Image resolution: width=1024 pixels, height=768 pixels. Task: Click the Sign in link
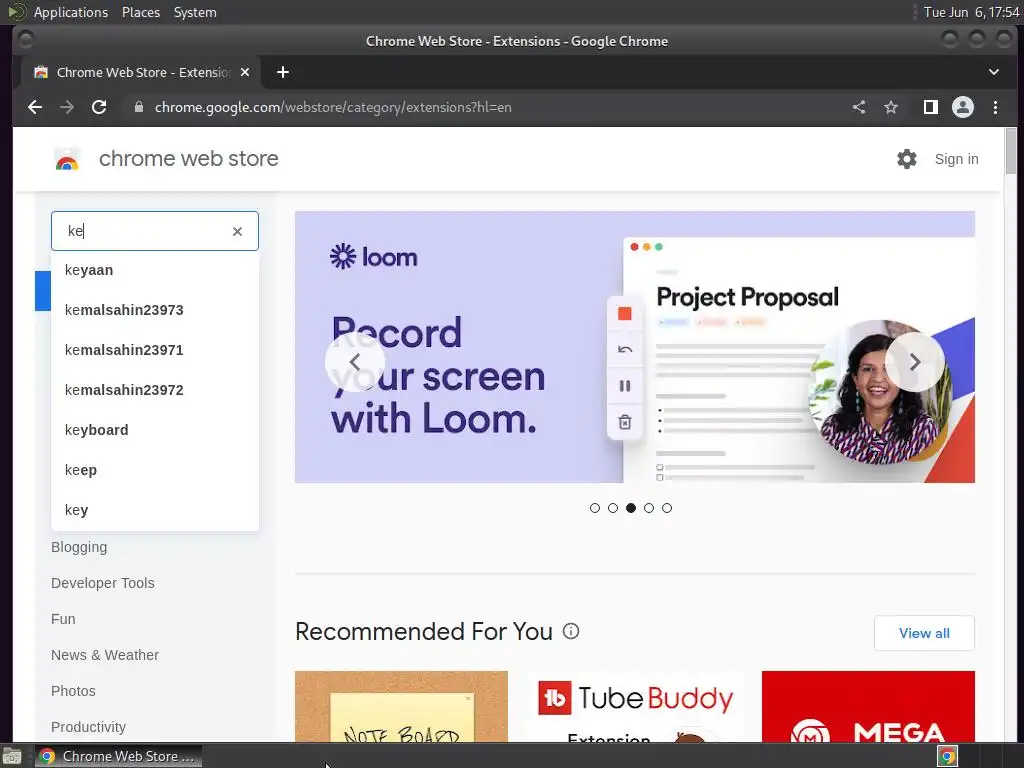click(956, 159)
